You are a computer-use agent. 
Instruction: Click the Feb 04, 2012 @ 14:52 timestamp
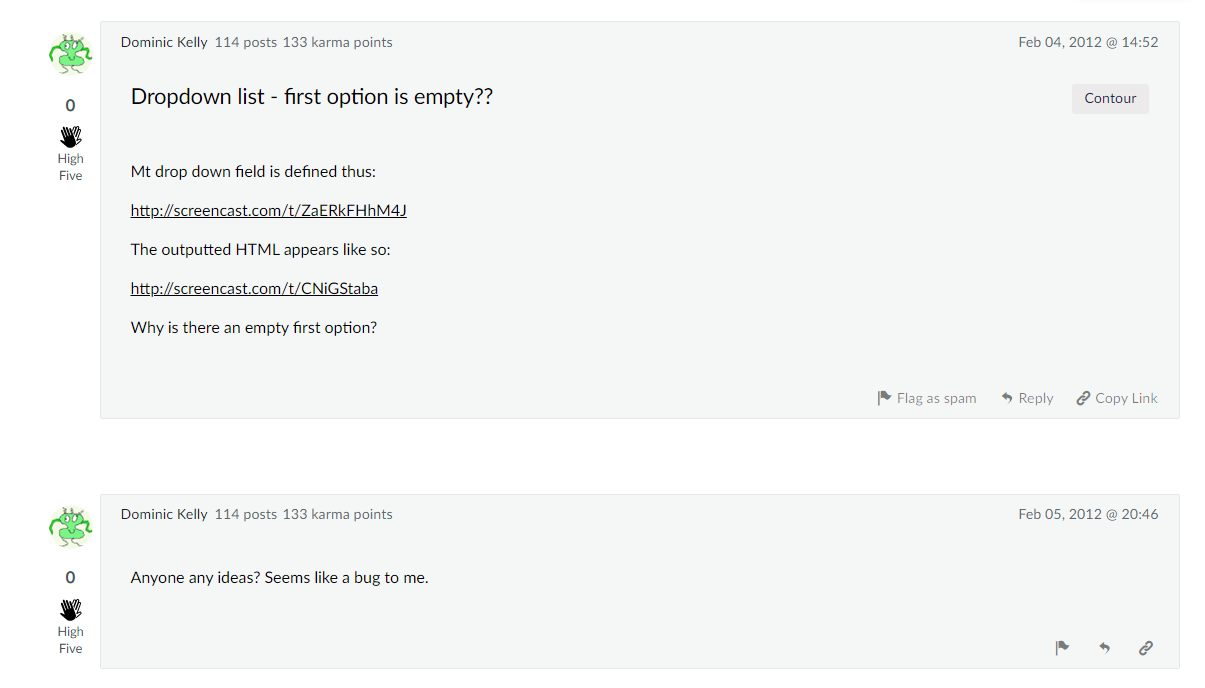tap(1088, 42)
